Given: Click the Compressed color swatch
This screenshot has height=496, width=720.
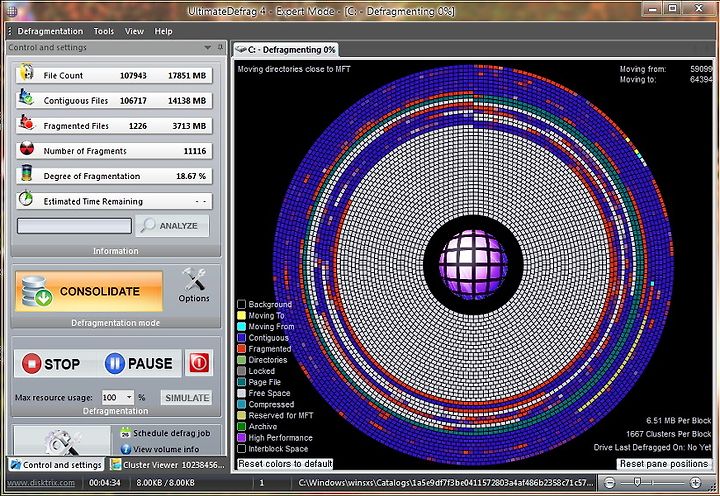Looking at the screenshot, I should pos(241,404).
